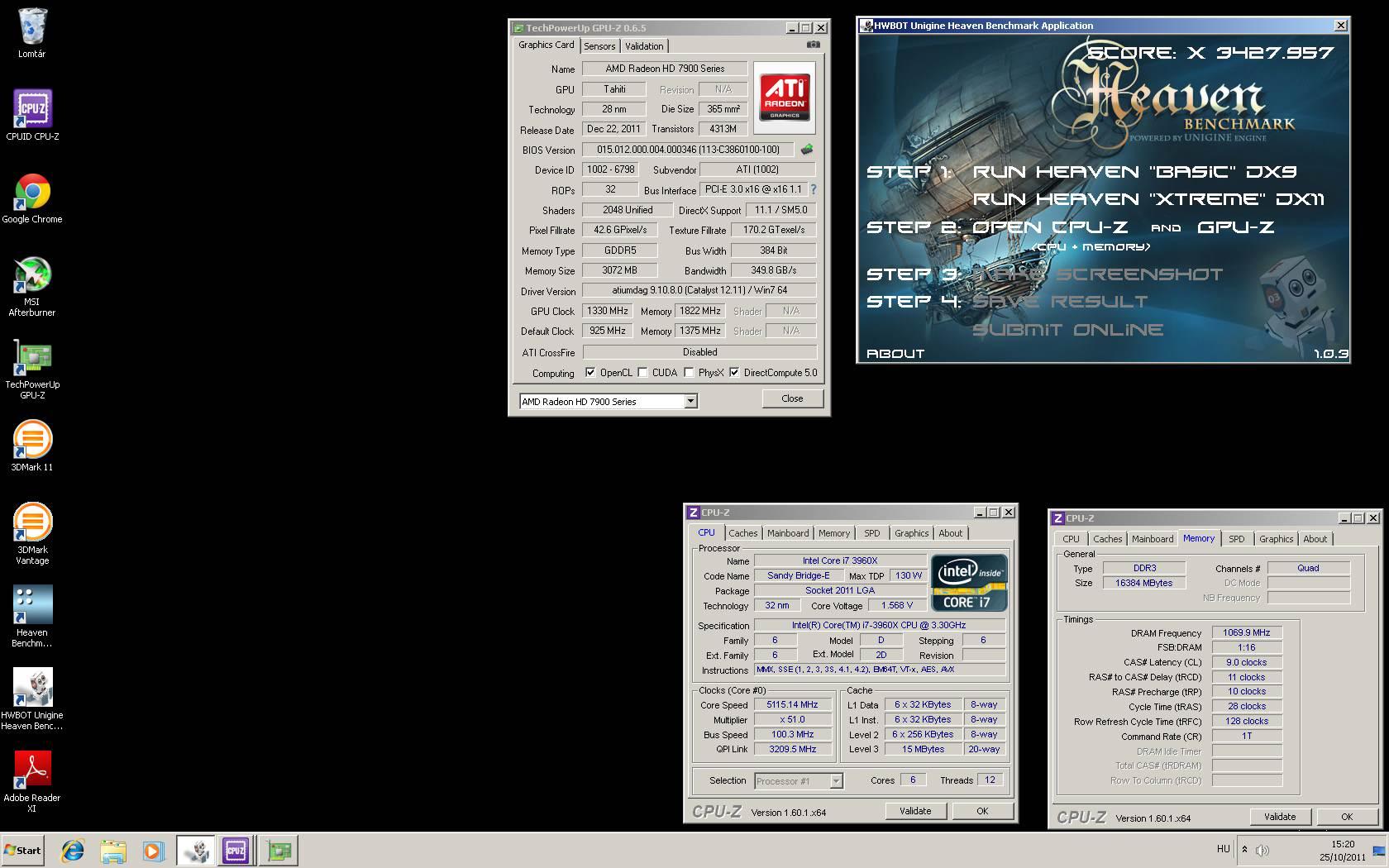Open Internet Explorer from the taskbar
The image size is (1389, 868).
(73, 850)
